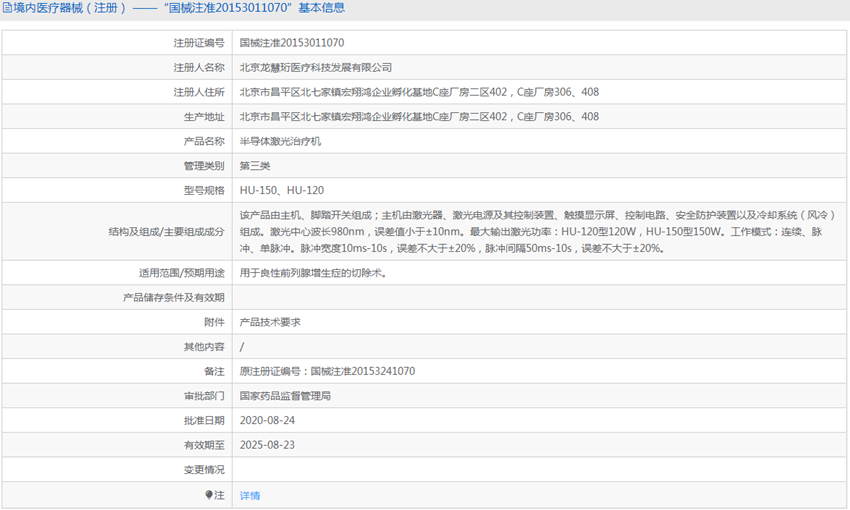Click the 型号规格 label
Screen dimensions: 850x510
[x=204, y=190]
